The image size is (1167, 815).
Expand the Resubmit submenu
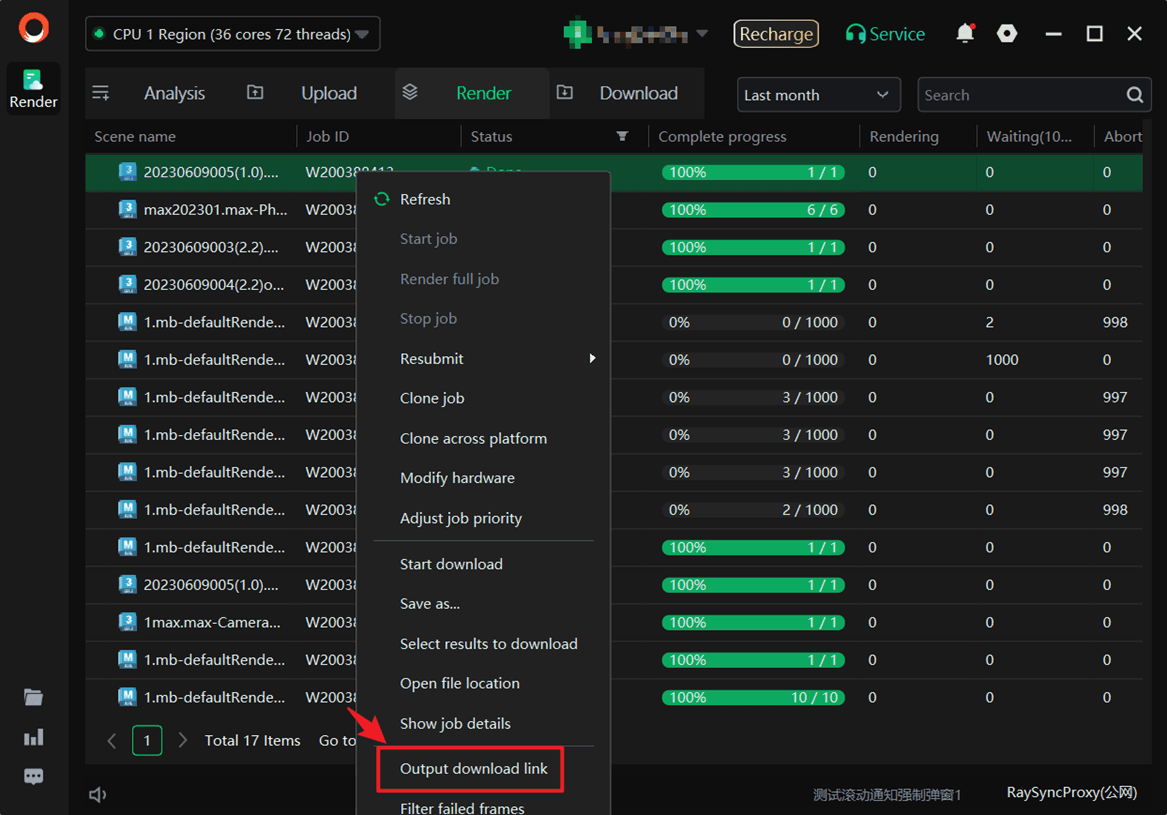click(x=592, y=358)
